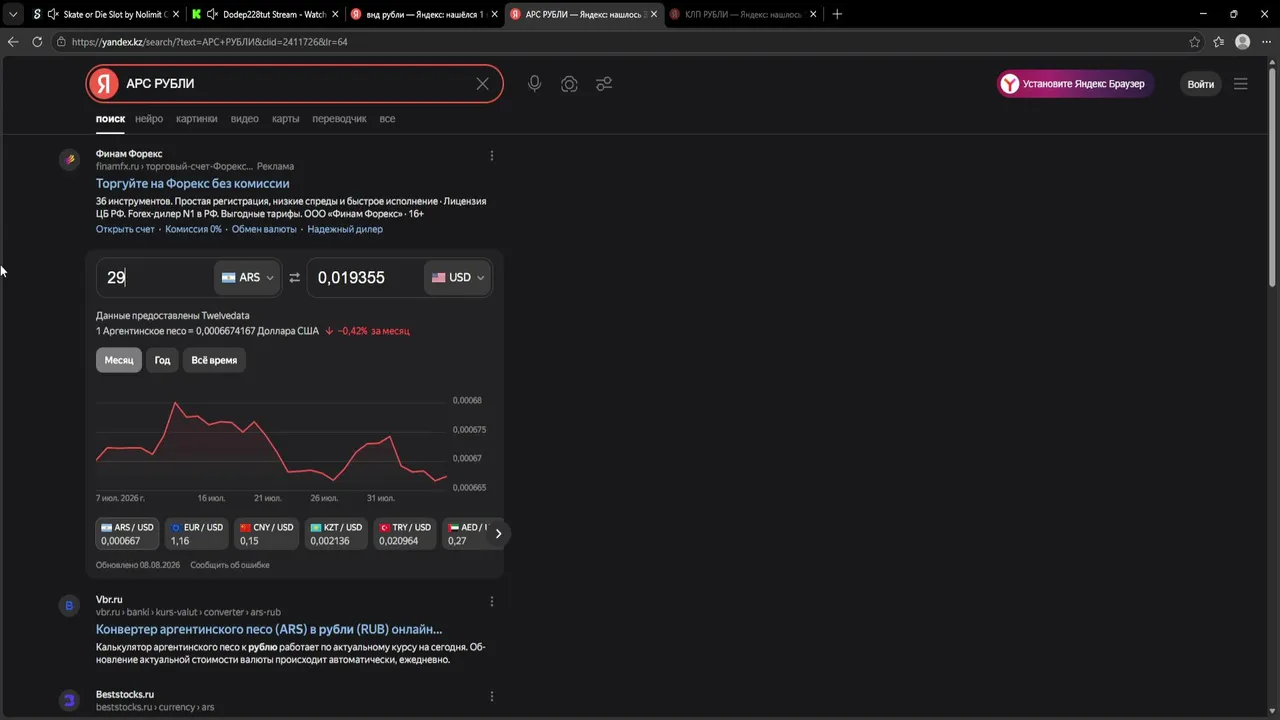Open the tab search dropdown arrow
This screenshot has height=720, width=1280.
point(12,14)
